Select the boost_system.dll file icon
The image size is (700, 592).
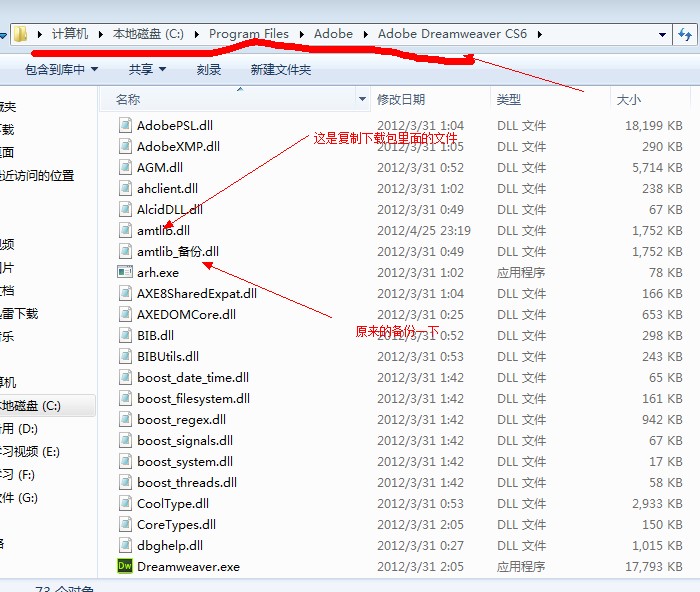(125, 461)
